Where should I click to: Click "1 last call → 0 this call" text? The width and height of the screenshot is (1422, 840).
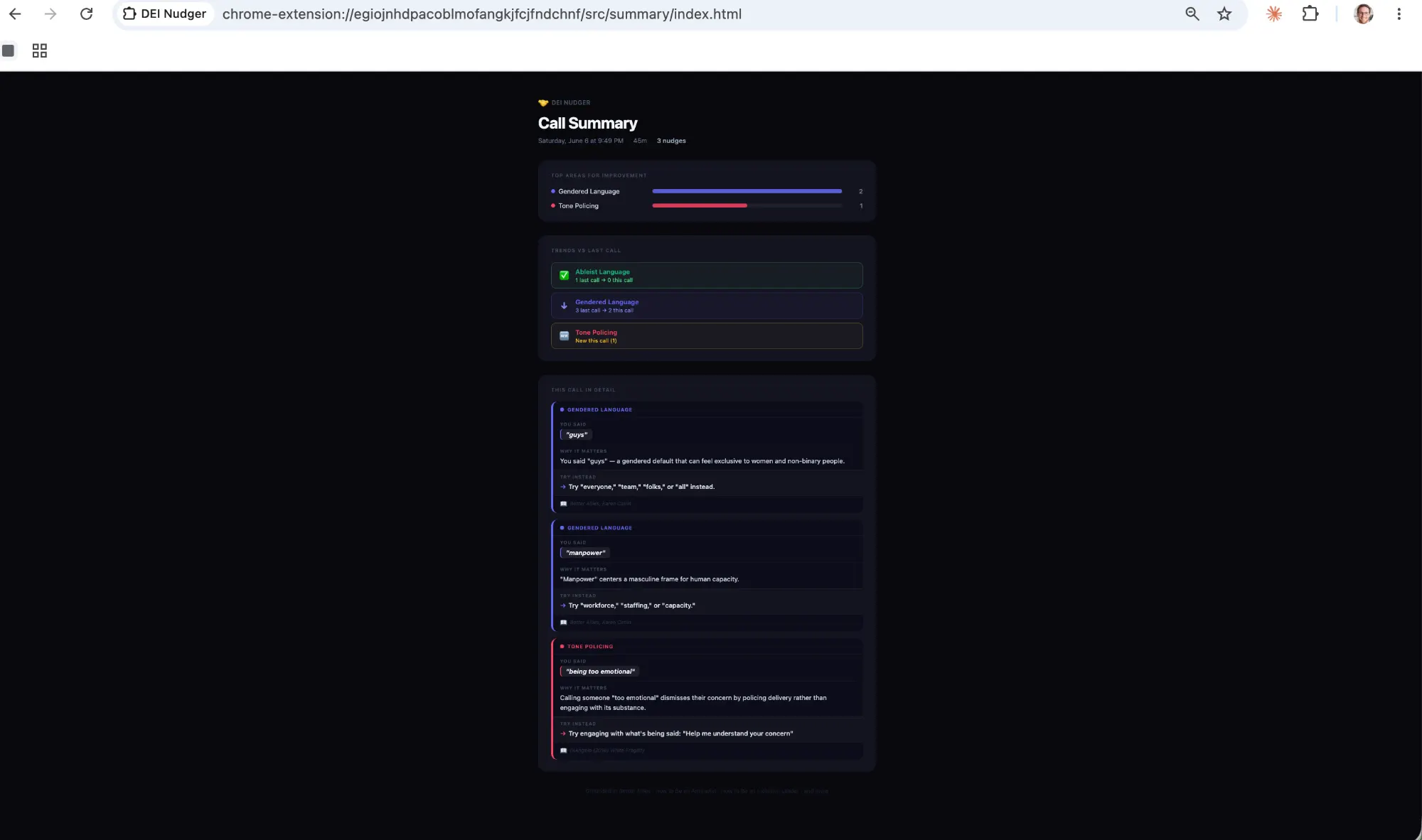click(x=604, y=281)
